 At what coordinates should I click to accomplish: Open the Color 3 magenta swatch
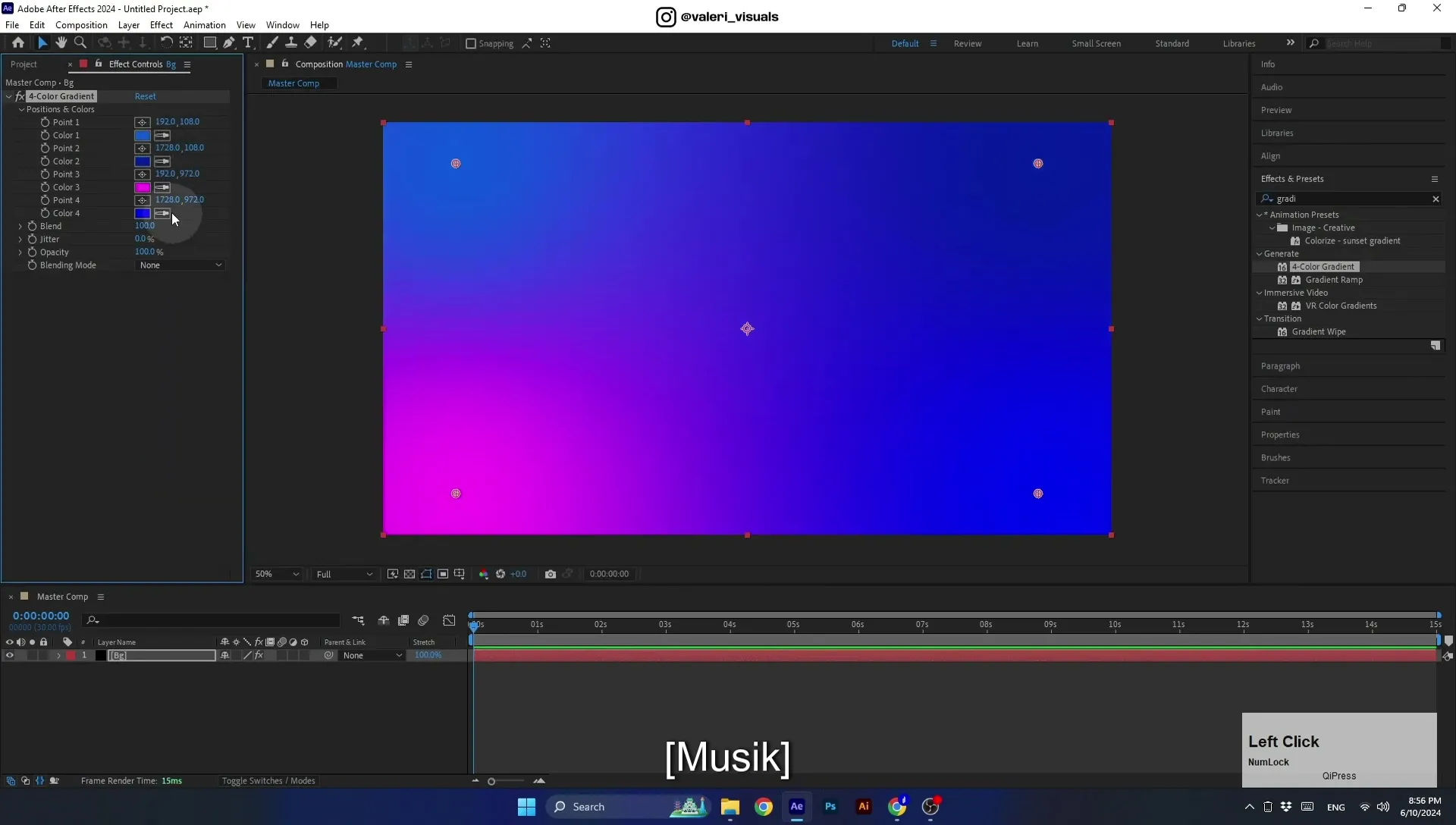click(143, 187)
